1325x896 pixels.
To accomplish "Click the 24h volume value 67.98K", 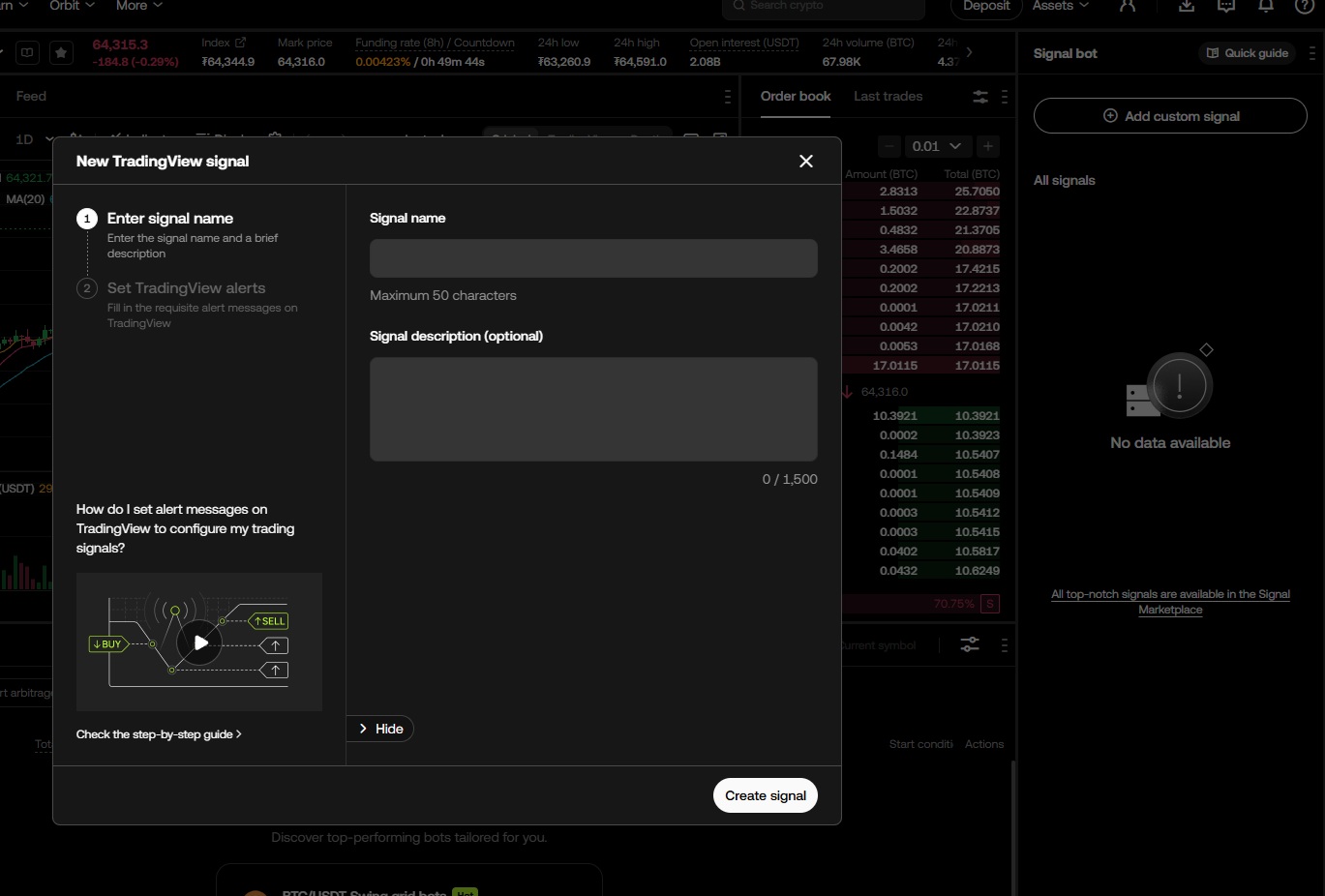I will (841, 62).
